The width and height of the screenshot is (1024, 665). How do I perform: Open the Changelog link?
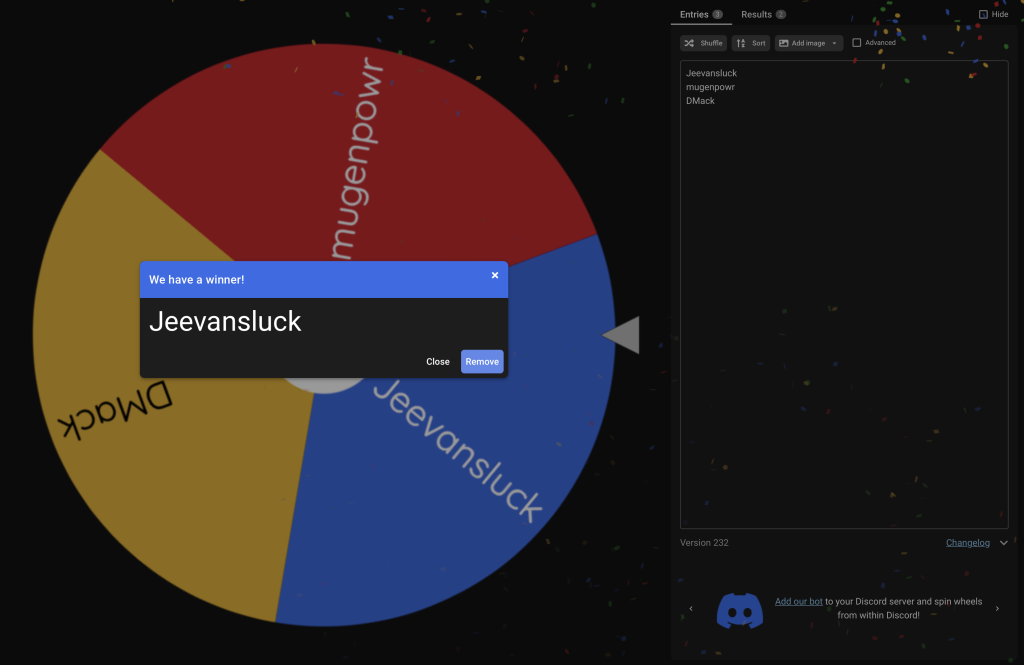(968, 543)
